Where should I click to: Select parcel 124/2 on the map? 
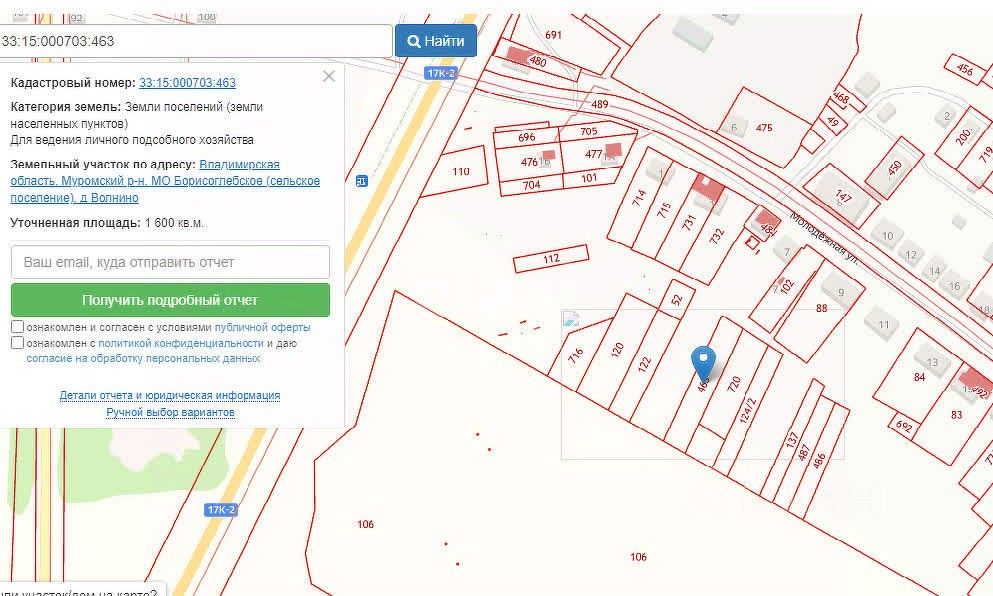pos(748,410)
